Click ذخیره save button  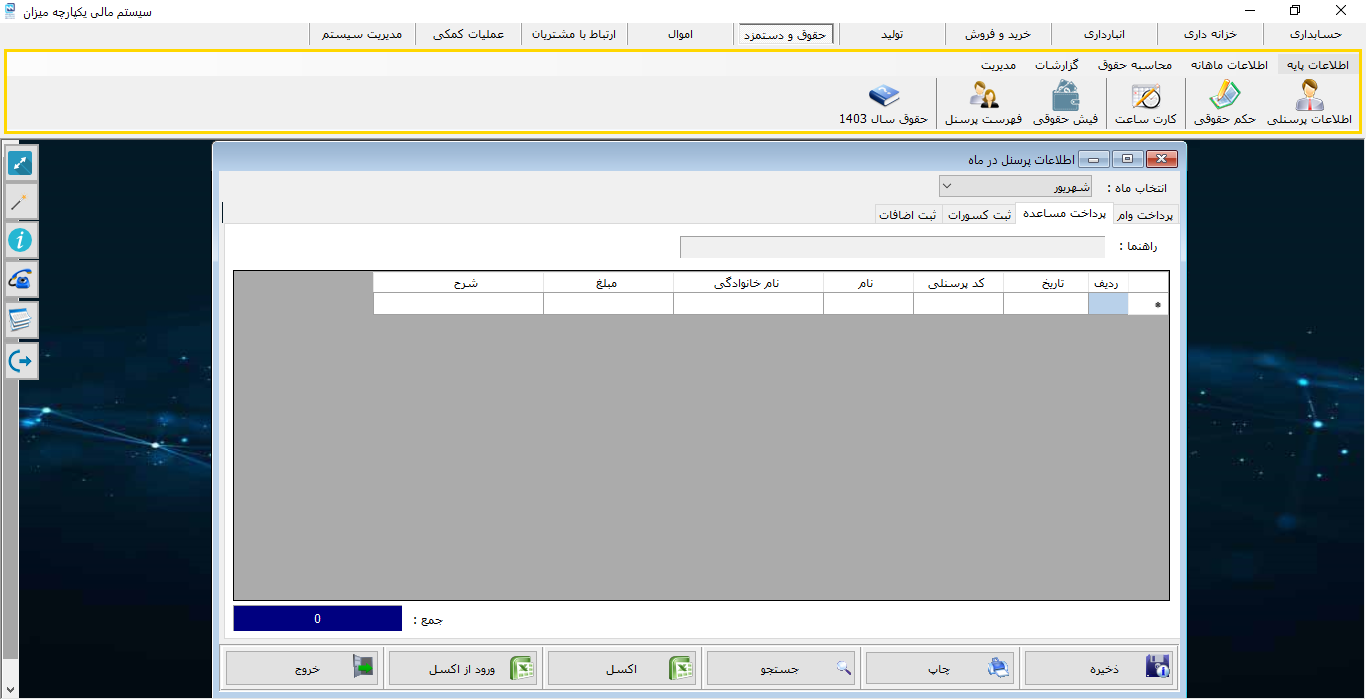(1099, 668)
